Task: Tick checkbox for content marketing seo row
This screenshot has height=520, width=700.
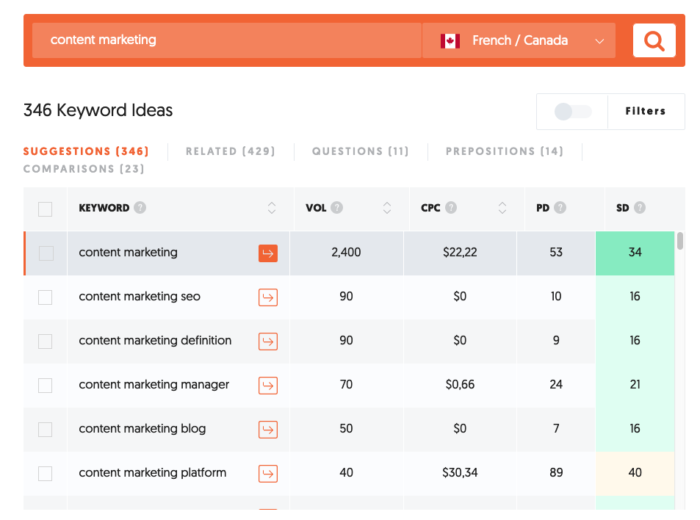Action: 45,297
